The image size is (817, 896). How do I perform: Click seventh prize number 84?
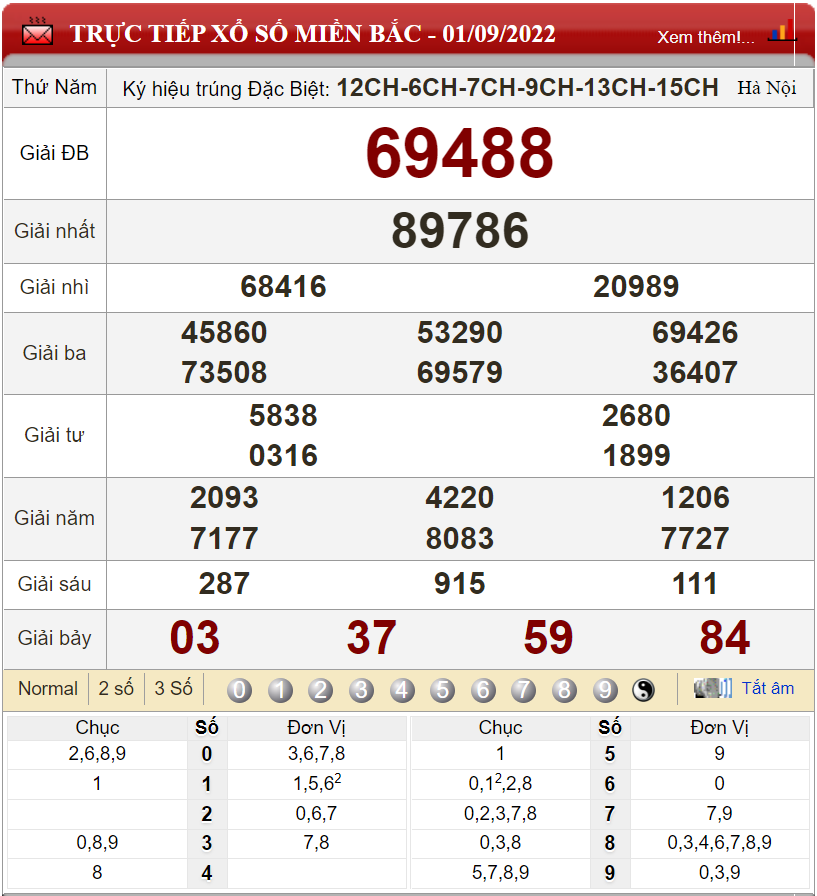725,638
